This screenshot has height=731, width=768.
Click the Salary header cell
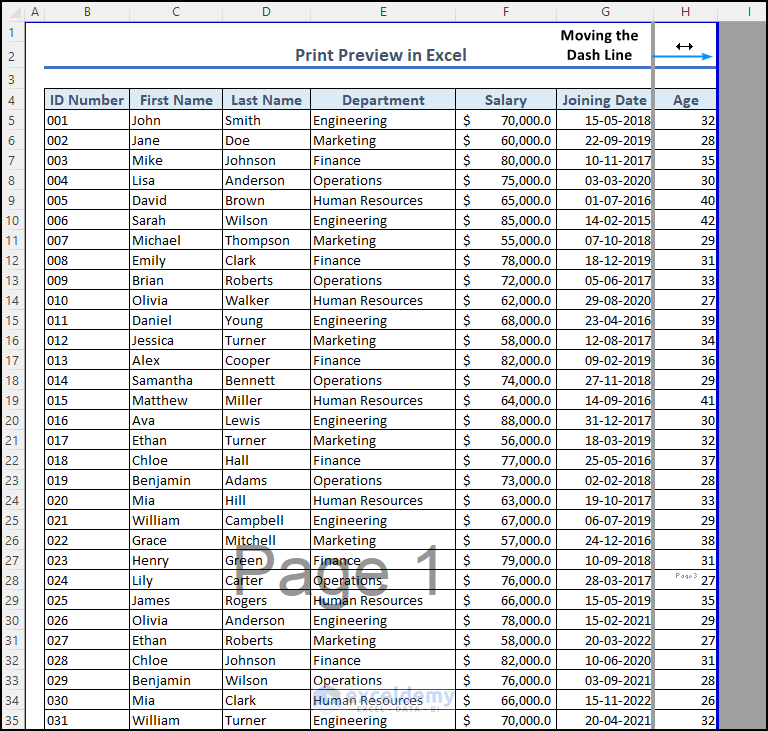[x=506, y=100]
